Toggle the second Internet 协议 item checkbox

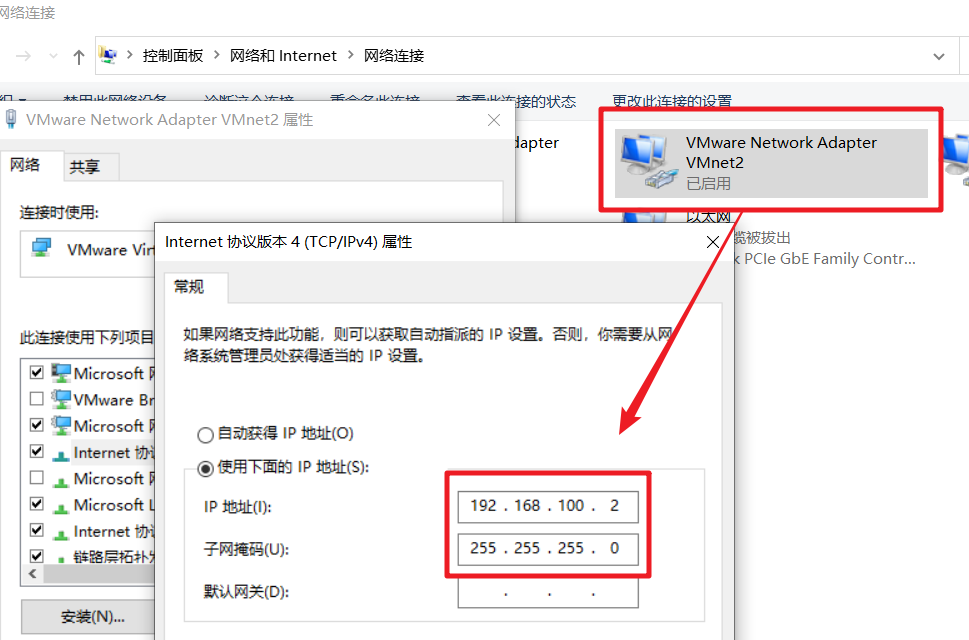click(36, 530)
